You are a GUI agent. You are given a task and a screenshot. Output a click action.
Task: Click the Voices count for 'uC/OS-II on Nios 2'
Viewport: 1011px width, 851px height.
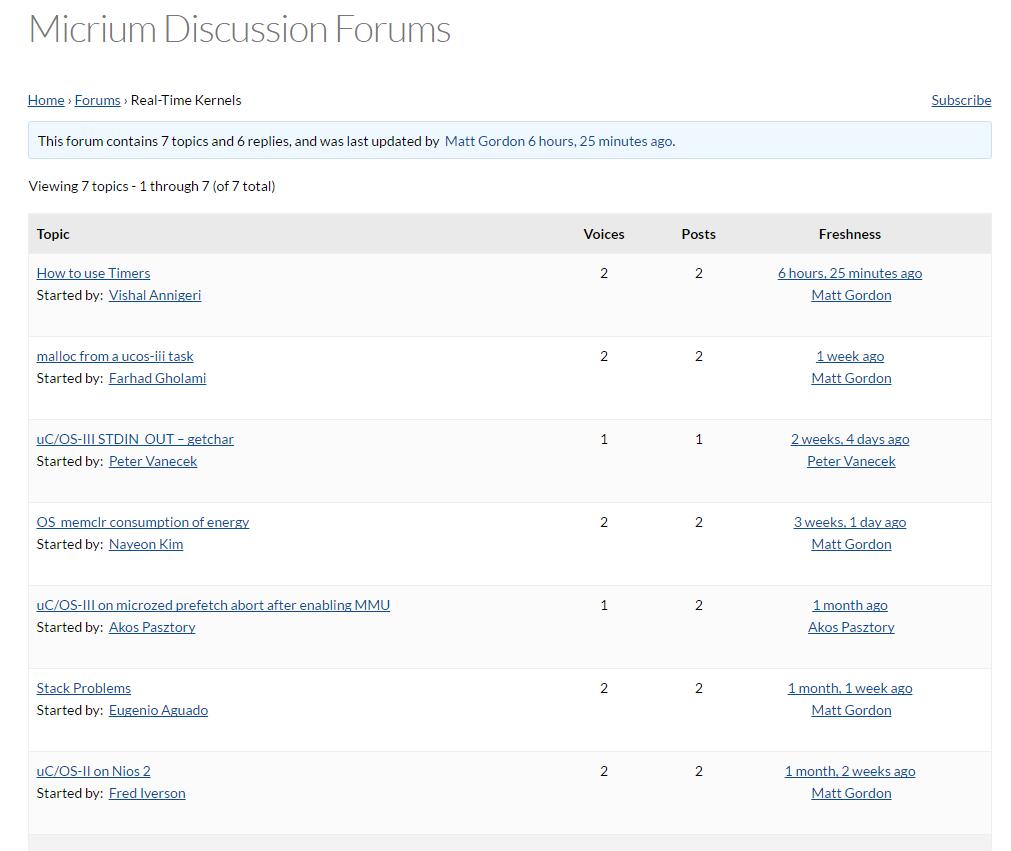click(x=604, y=771)
